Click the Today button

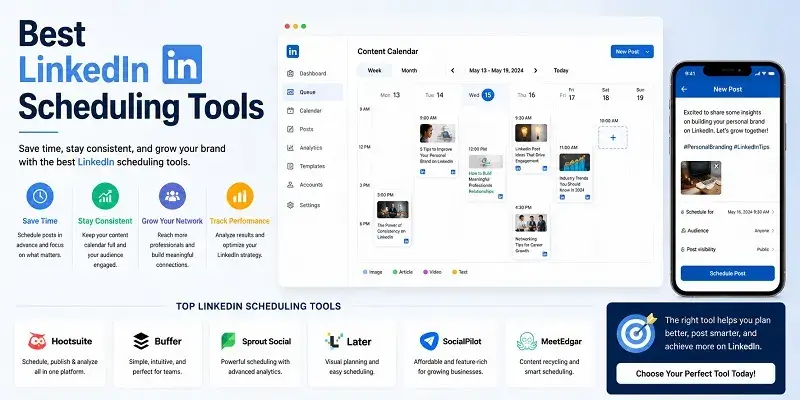561,70
